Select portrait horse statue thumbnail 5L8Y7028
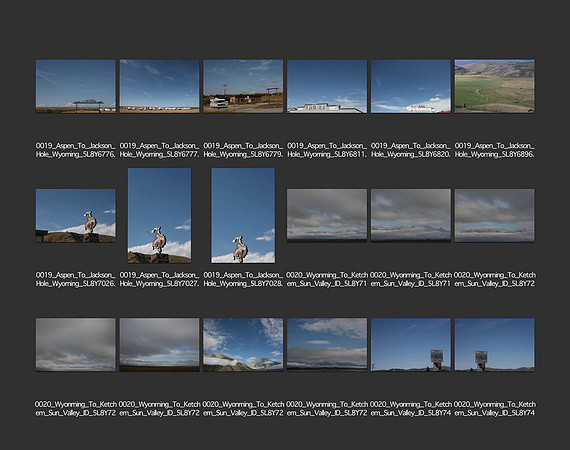Image resolution: width=570 pixels, height=450 pixels. [243, 216]
